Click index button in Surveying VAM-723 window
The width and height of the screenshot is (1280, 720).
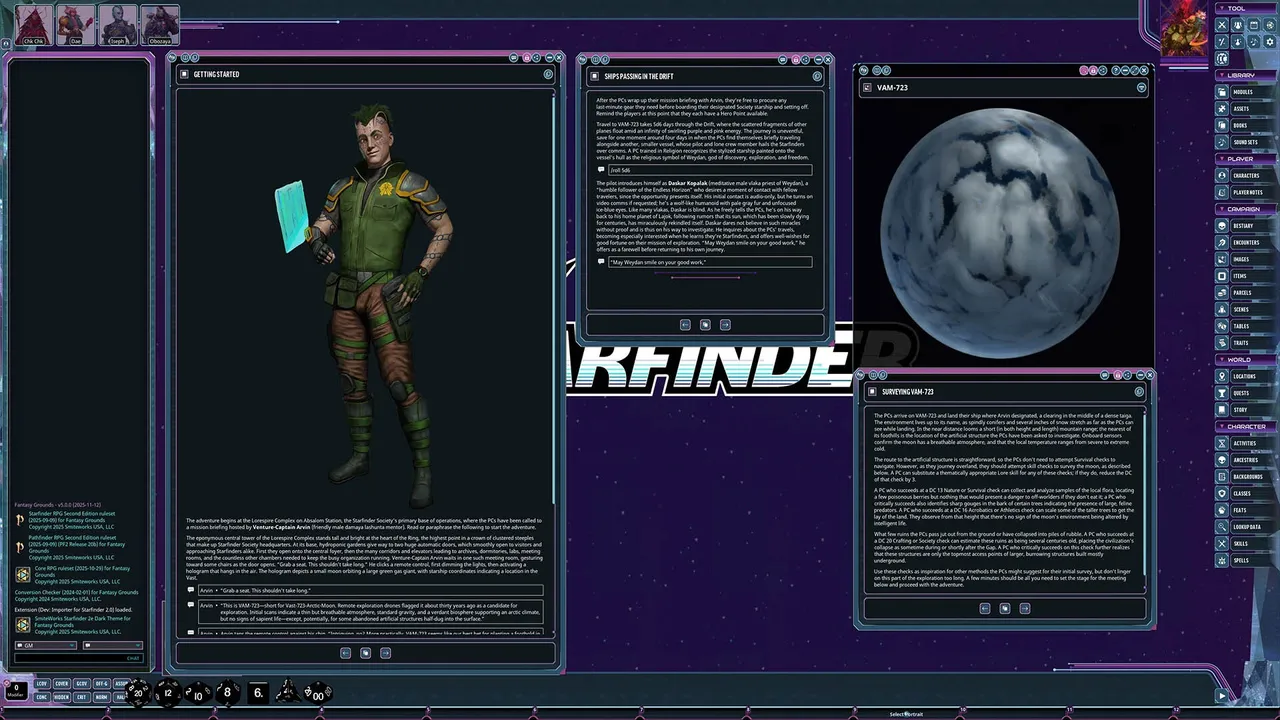tap(1005, 608)
